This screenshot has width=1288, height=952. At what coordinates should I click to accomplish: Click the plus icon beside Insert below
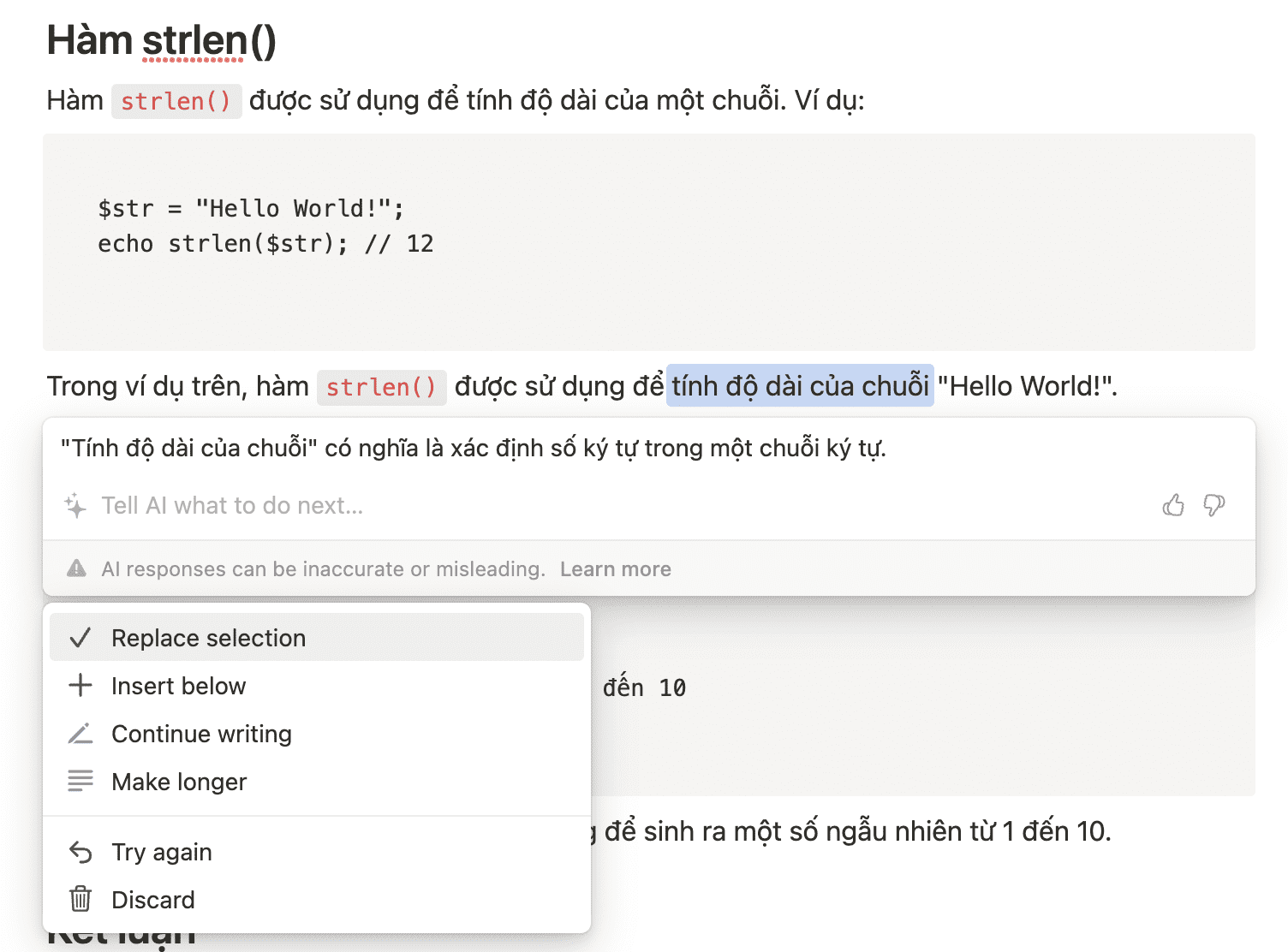(80, 686)
